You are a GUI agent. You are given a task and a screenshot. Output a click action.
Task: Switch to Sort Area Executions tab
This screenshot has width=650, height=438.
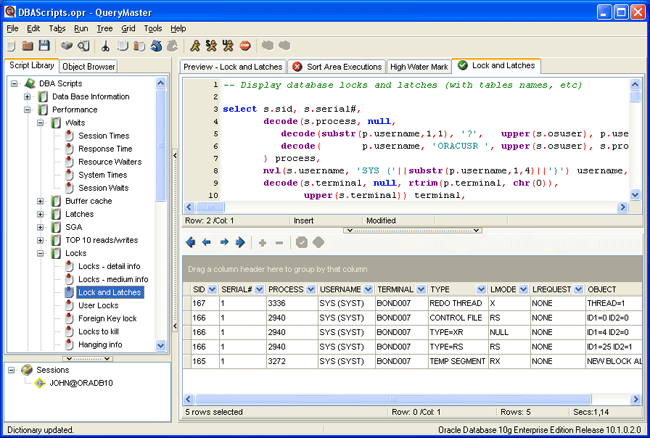[336, 67]
